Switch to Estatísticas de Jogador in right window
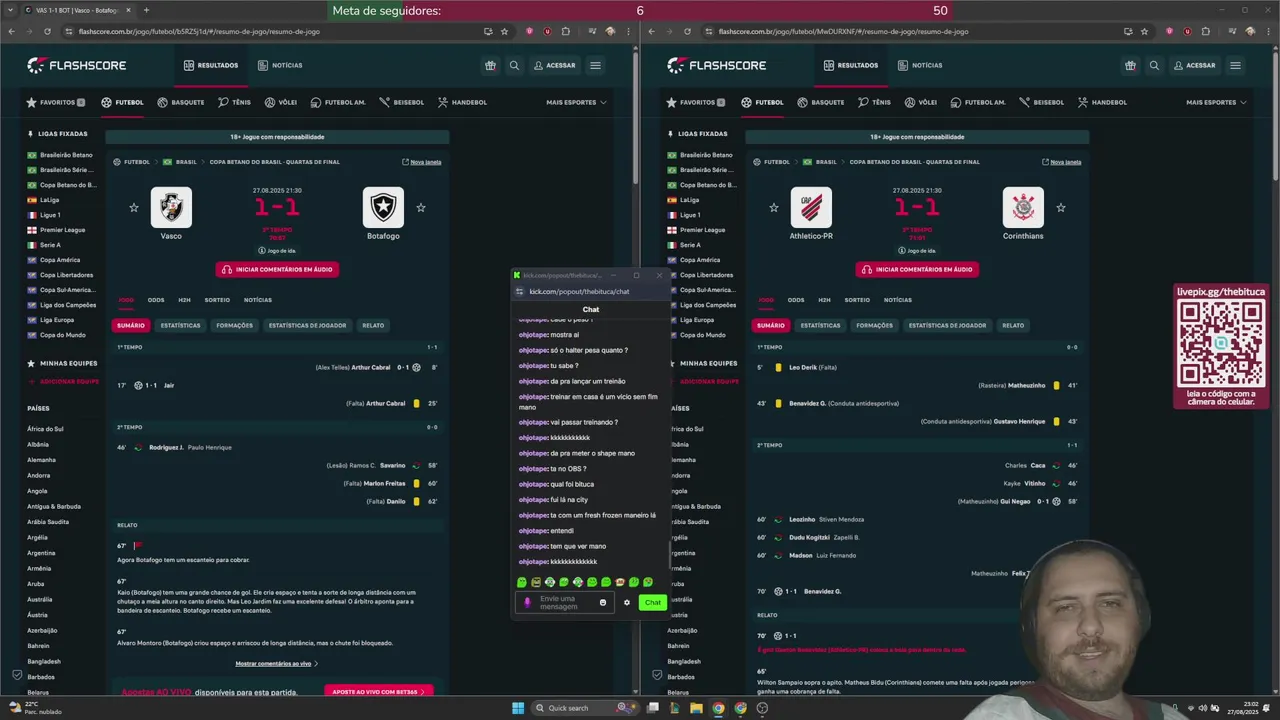The height and width of the screenshot is (720, 1280). (947, 325)
